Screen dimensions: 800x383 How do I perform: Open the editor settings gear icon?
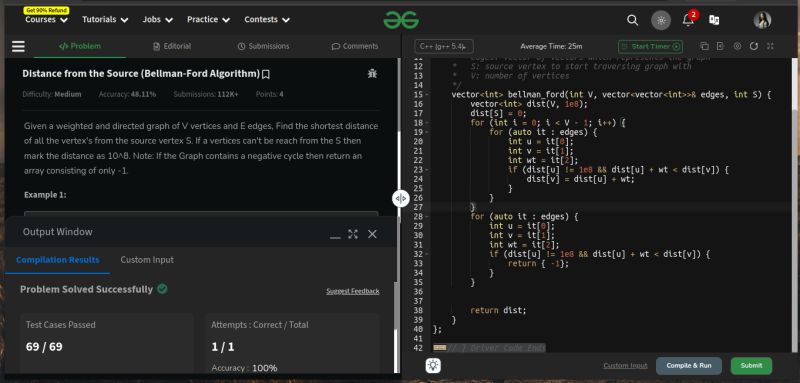737,46
